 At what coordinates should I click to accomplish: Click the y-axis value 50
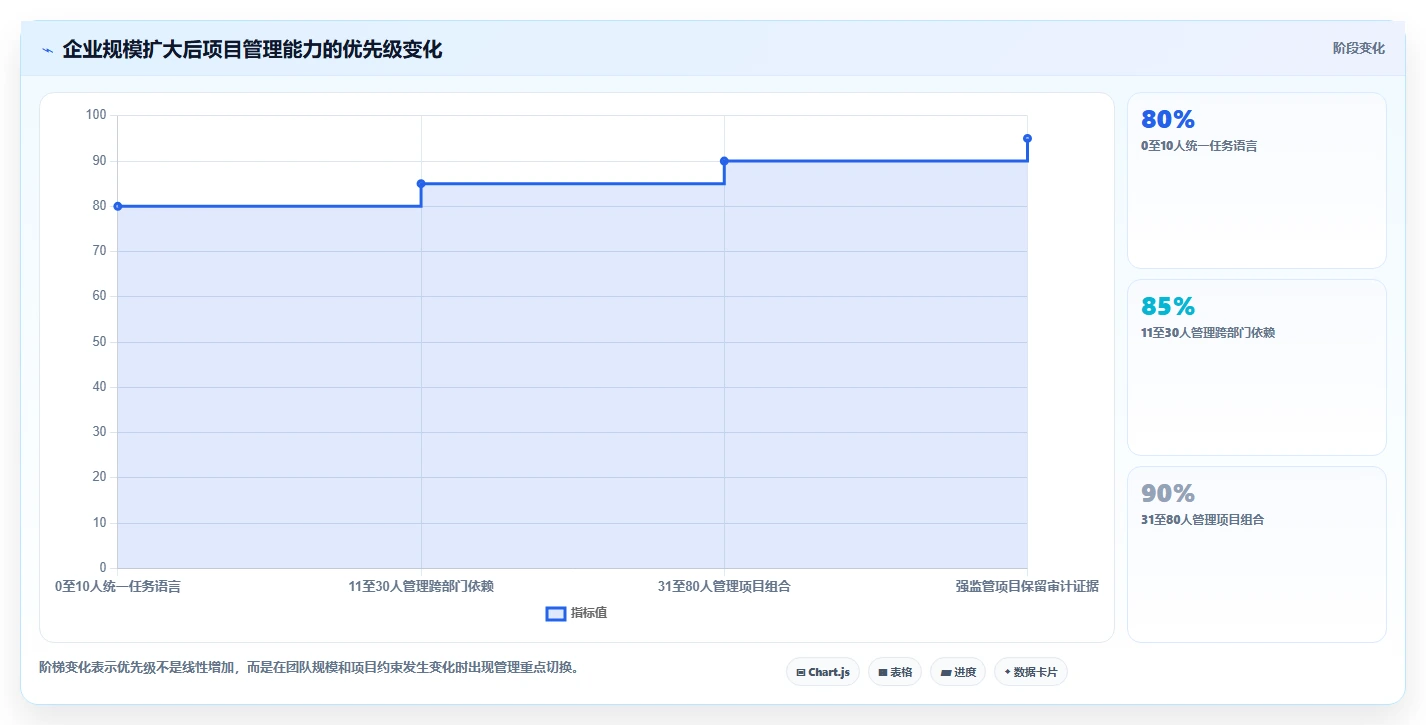(x=99, y=342)
